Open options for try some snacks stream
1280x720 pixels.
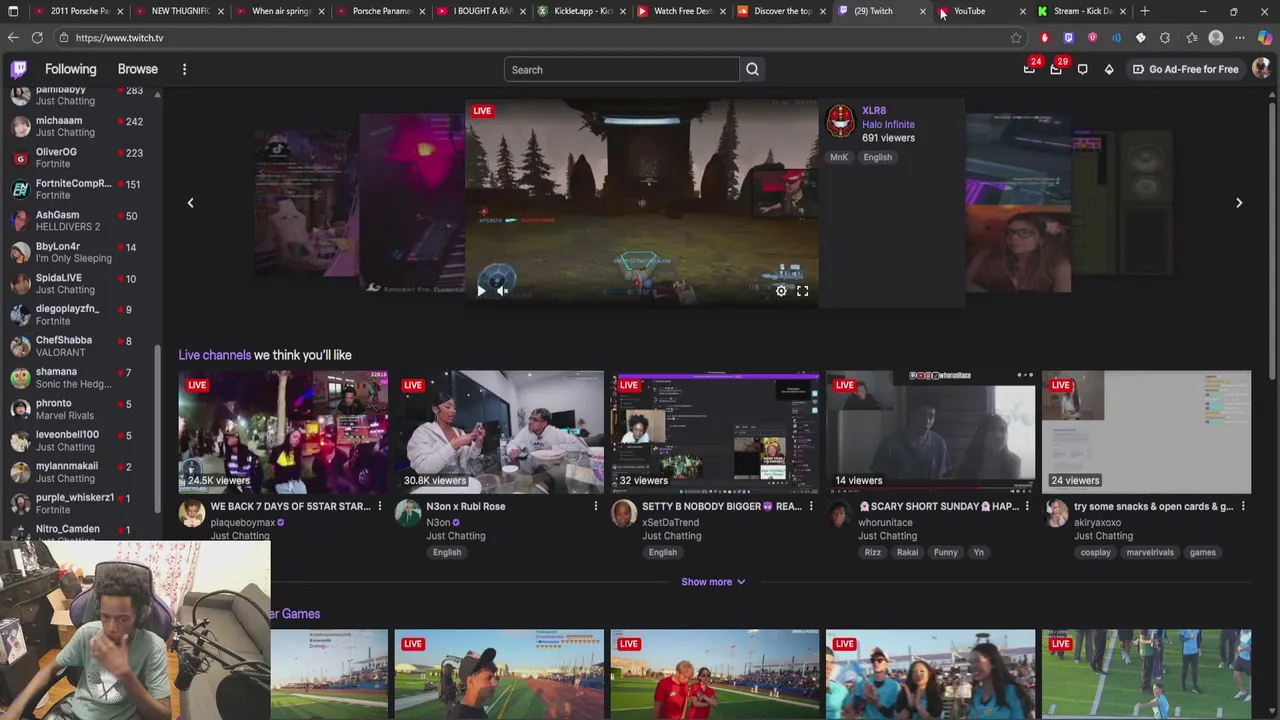pyautogui.click(x=1243, y=507)
